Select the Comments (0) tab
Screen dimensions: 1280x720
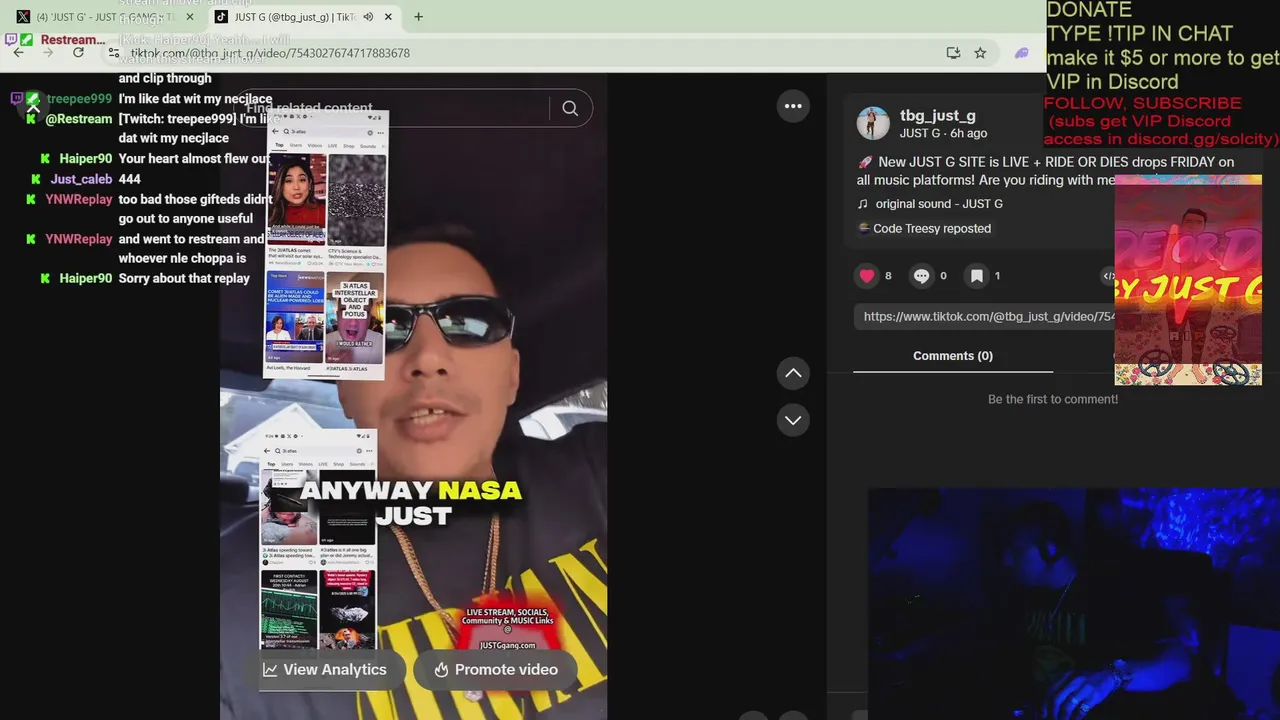(953, 356)
